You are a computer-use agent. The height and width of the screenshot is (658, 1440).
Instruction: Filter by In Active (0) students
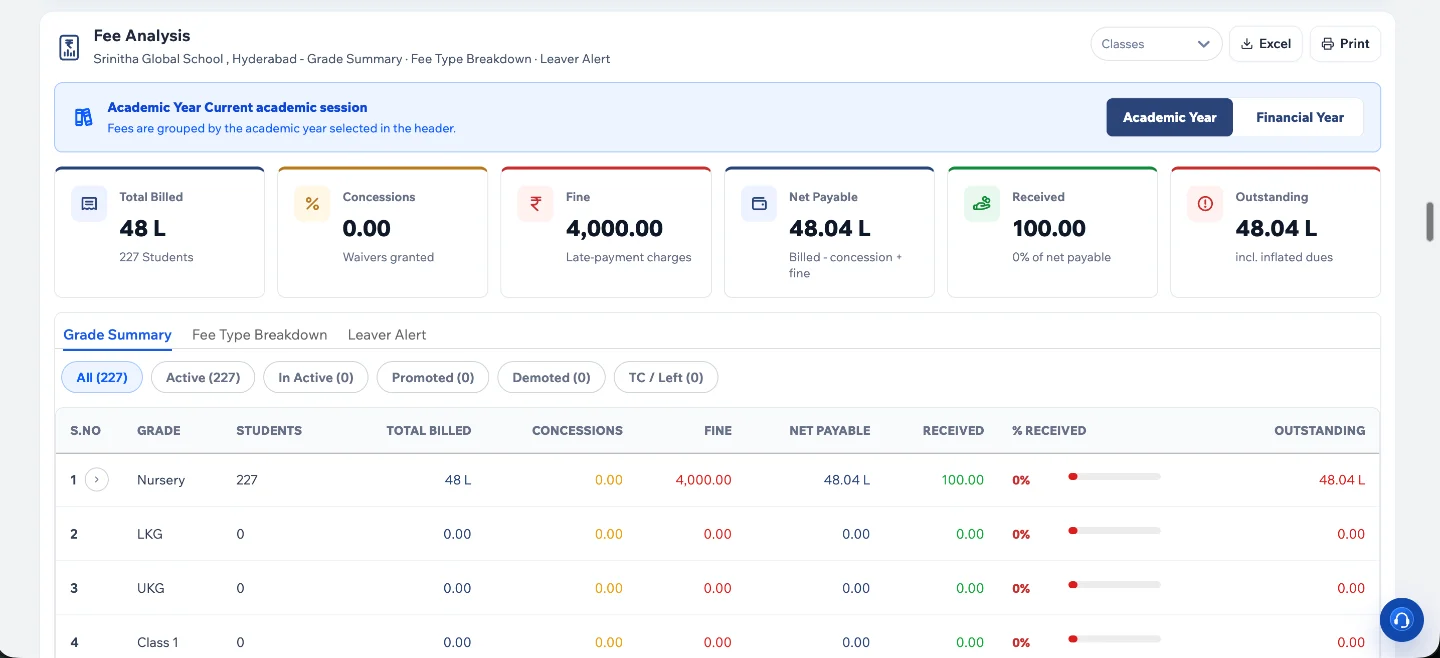point(316,377)
